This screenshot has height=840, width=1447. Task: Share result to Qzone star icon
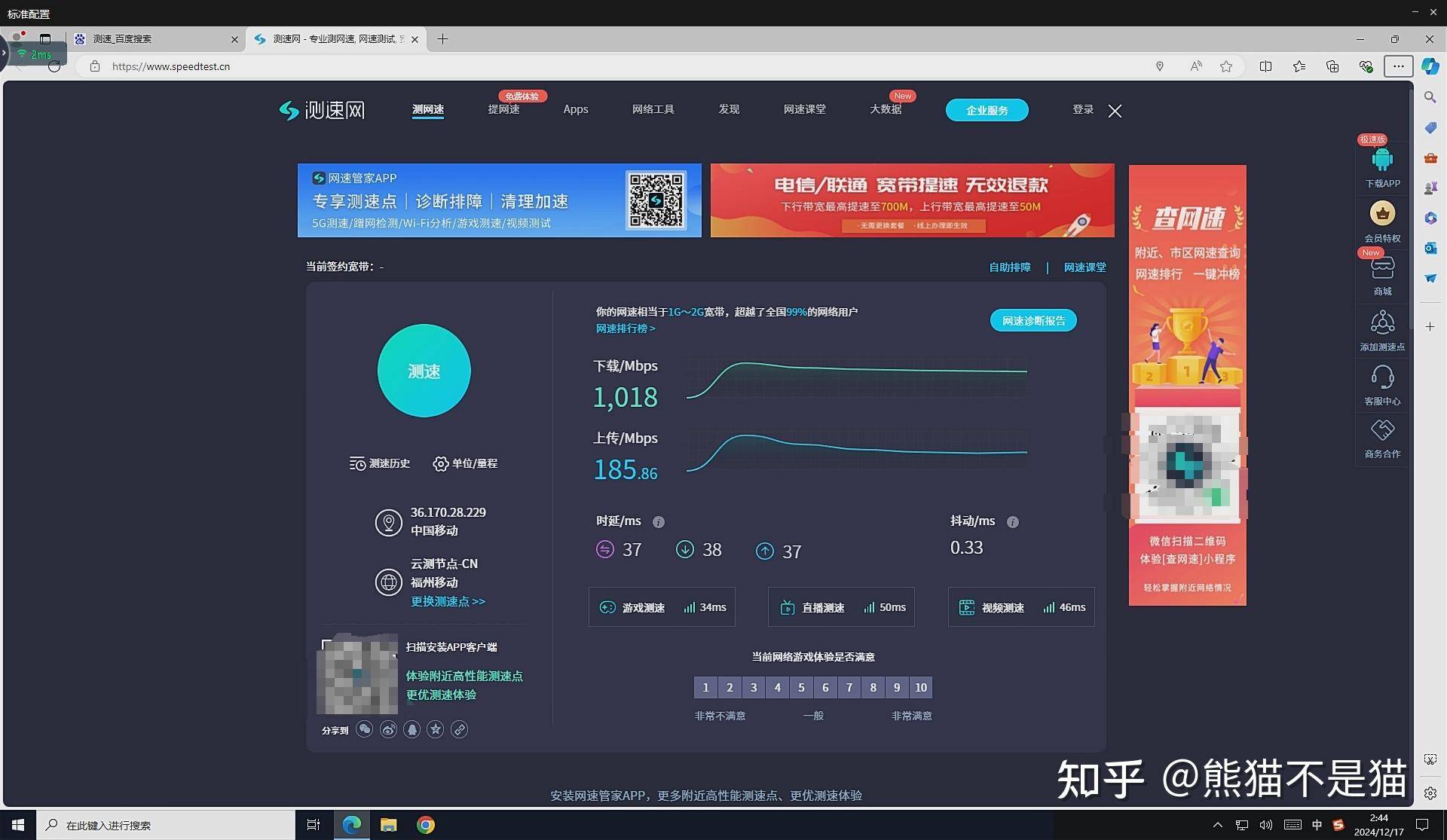pyautogui.click(x=436, y=729)
